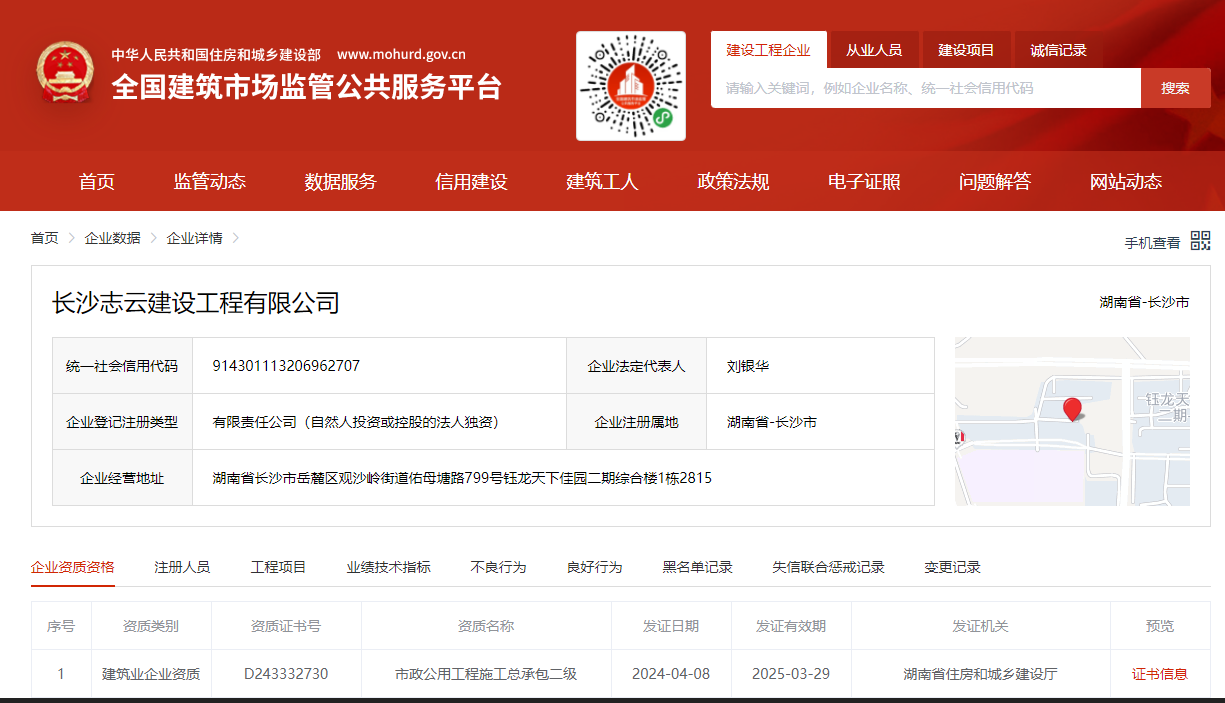This screenshot has height=703, width=1225.
Task: Select the 建设项目 search tab
Action: (966, 50)
